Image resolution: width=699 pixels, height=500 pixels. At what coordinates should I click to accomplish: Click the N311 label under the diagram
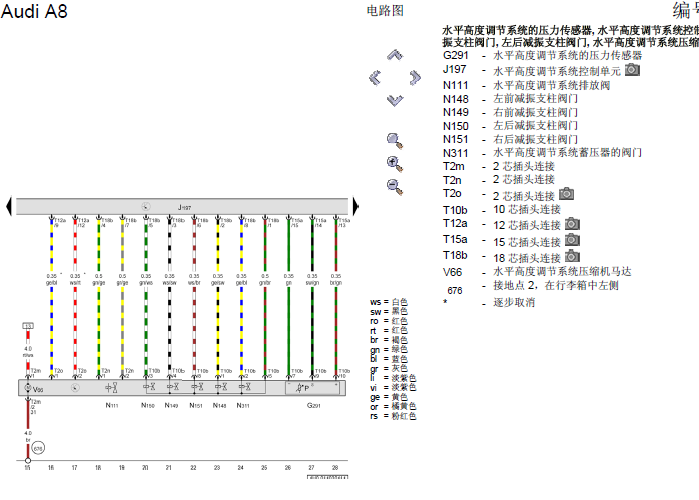click(243, 406)
